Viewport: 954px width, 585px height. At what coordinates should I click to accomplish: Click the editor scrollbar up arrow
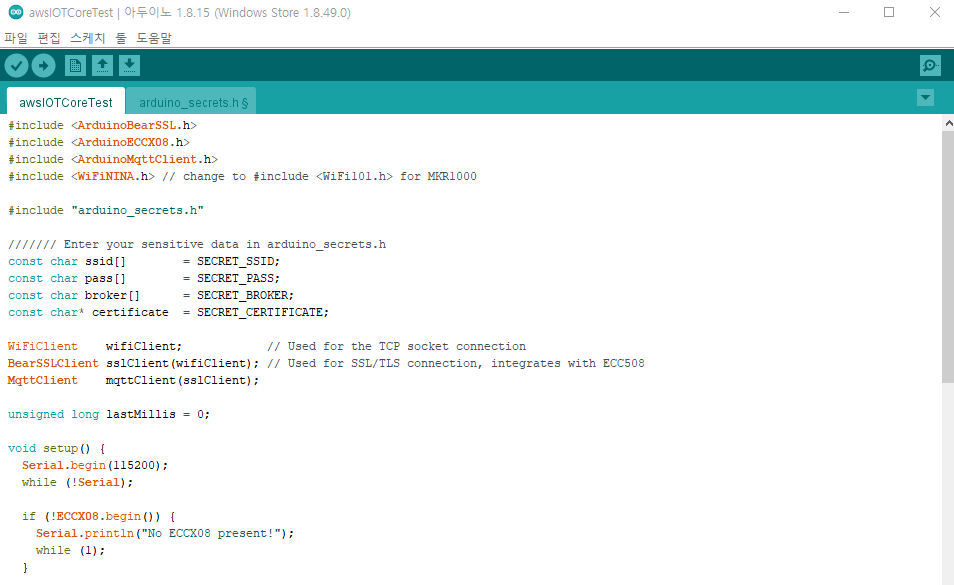click(x=948, y=123)
